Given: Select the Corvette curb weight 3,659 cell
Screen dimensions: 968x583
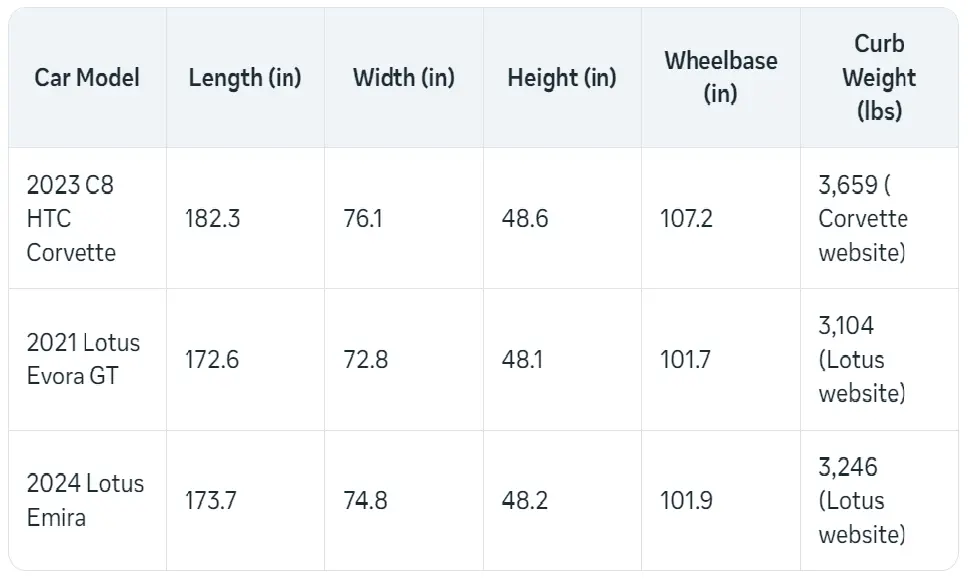Looking at the screenshot, I should (x=862, y=218).
